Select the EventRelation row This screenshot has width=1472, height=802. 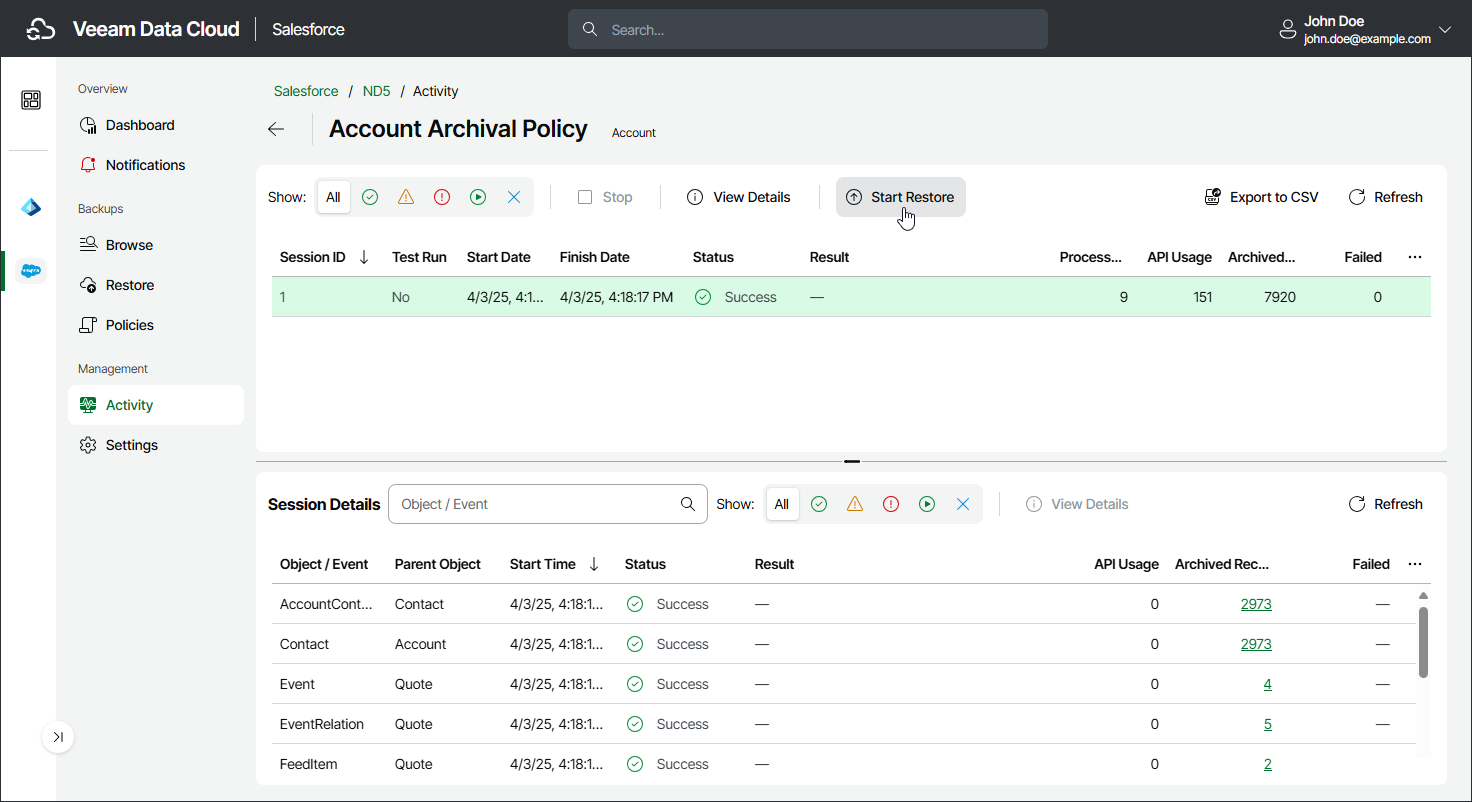click(x=844, y=724)
